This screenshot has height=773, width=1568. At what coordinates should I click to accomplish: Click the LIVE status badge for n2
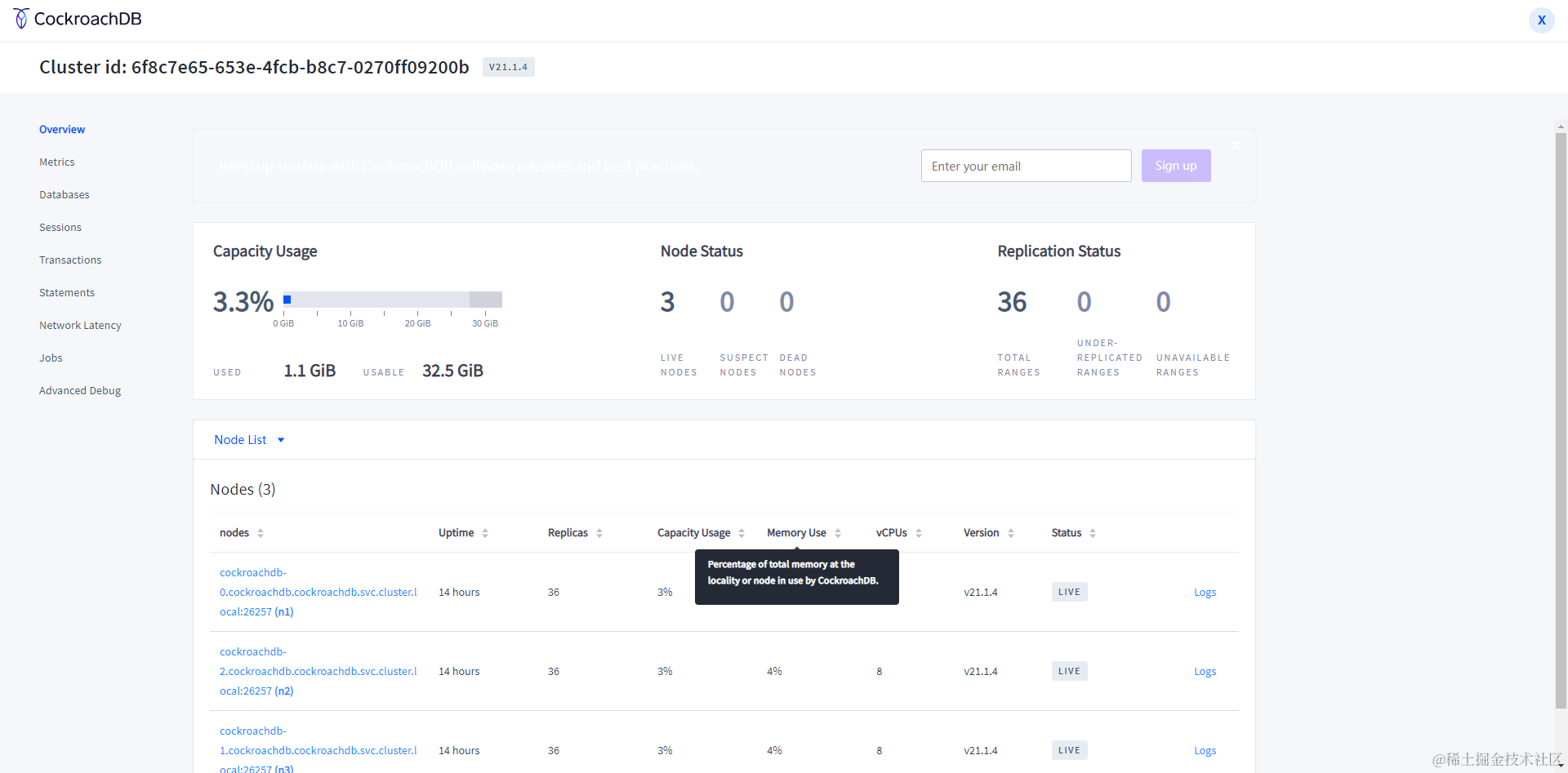pos(1069,671)
